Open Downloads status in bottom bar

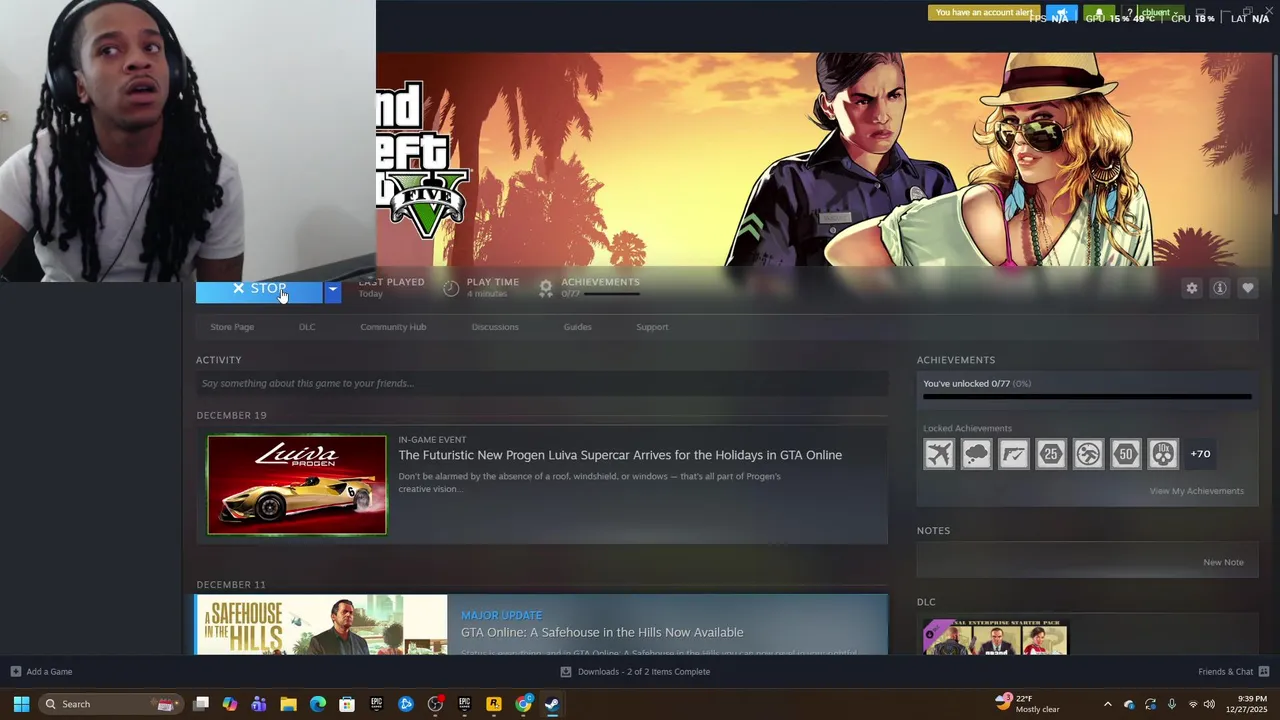635,672
